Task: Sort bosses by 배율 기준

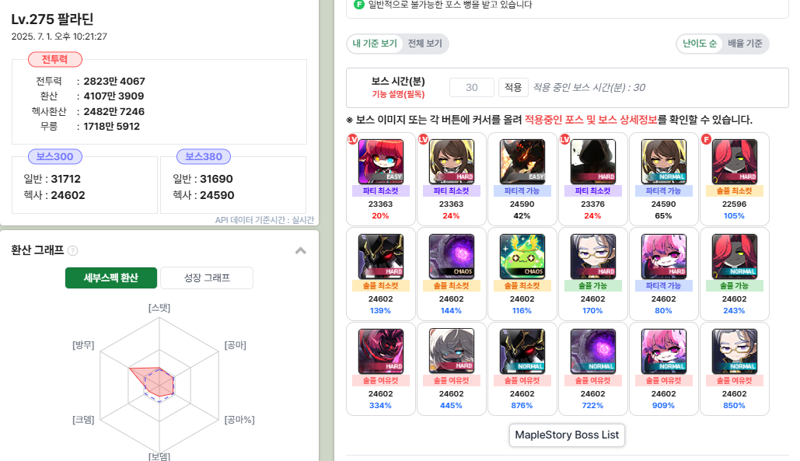Action: (745, 43)
